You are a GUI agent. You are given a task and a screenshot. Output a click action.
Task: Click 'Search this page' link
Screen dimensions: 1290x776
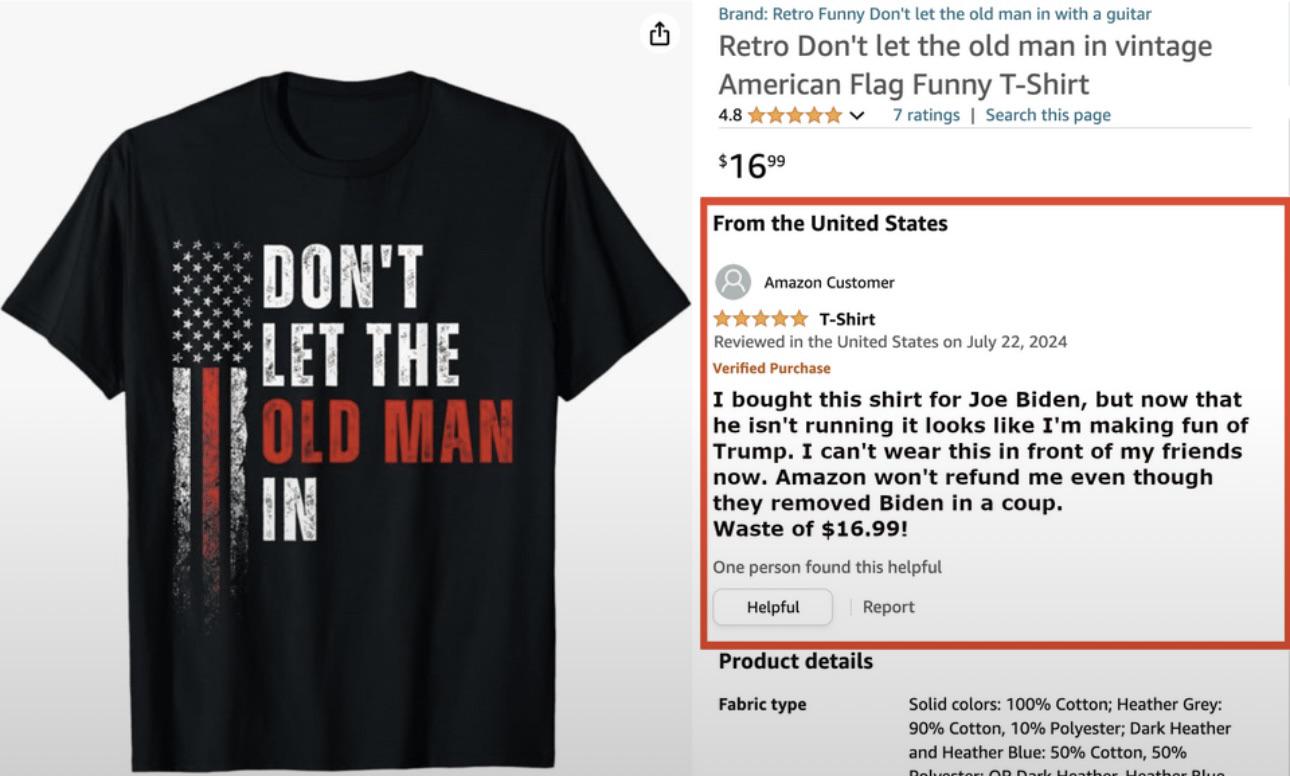[1048, 115]
